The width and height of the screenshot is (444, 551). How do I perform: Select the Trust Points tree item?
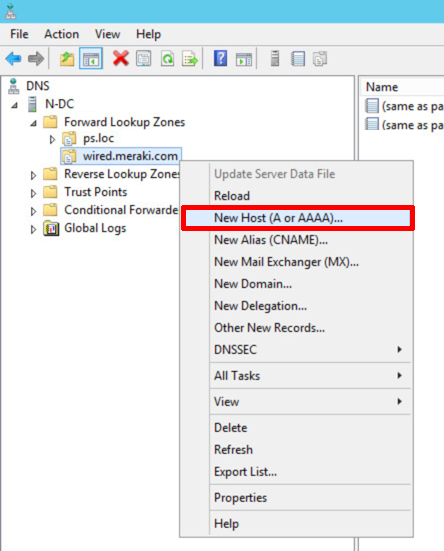click(x=96, y=192)
